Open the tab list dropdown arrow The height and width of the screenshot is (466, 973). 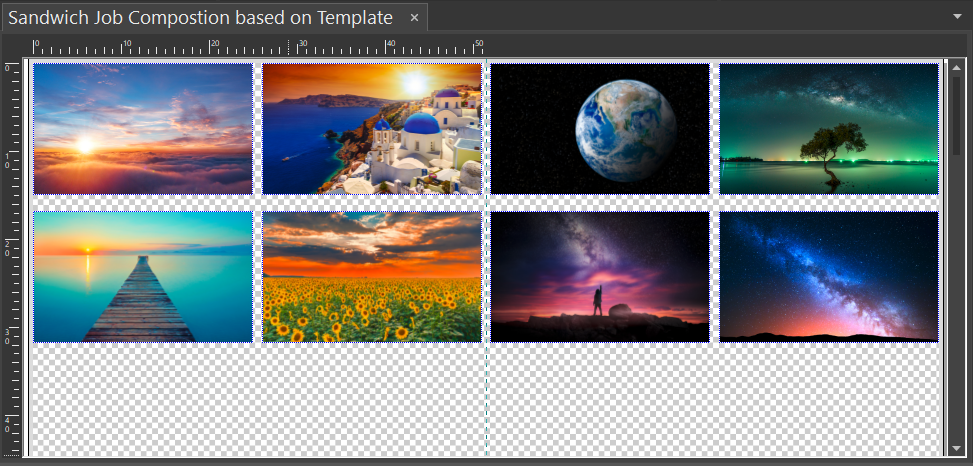(x=957, y=16)
